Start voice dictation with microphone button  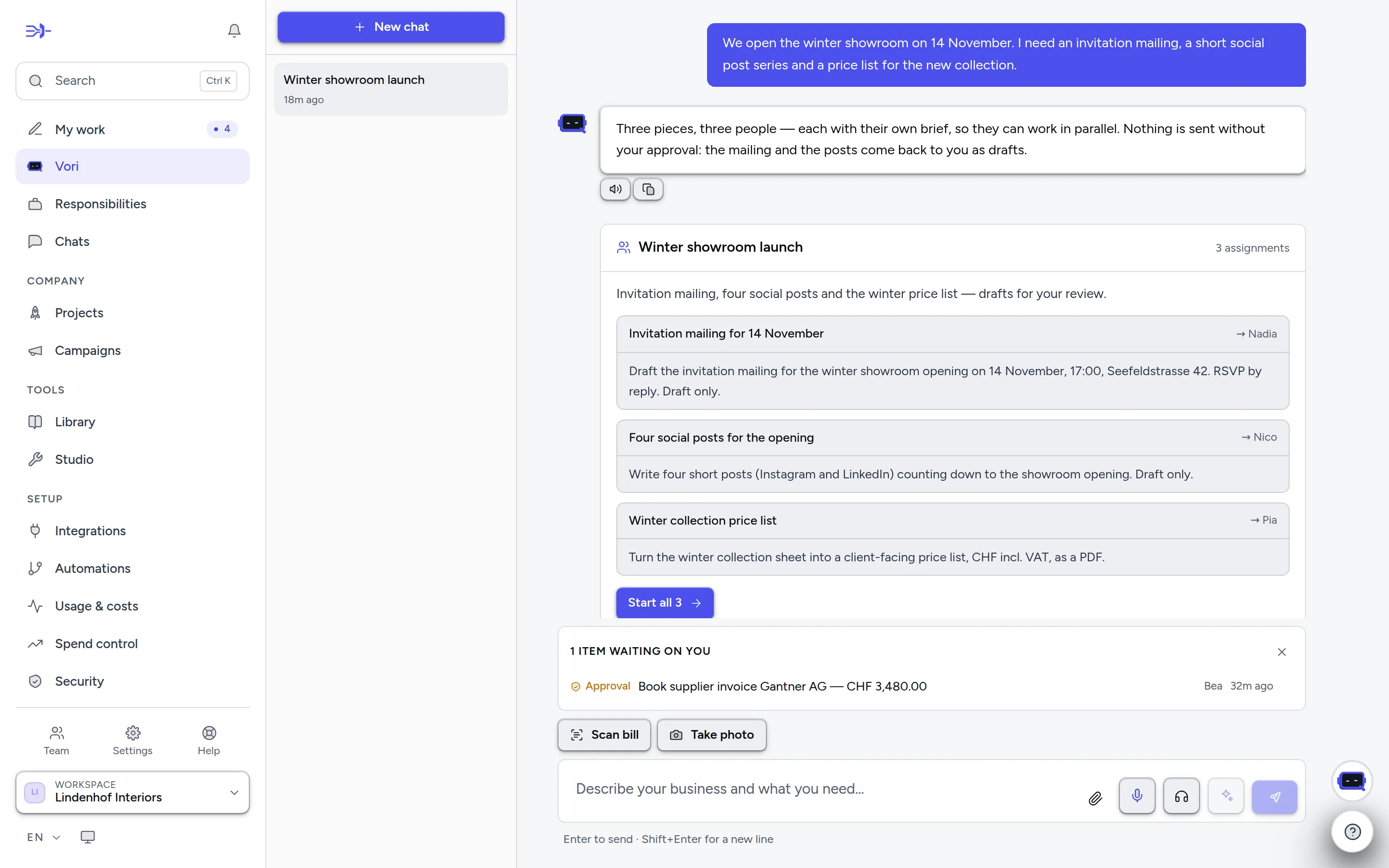click(1137, 796)
